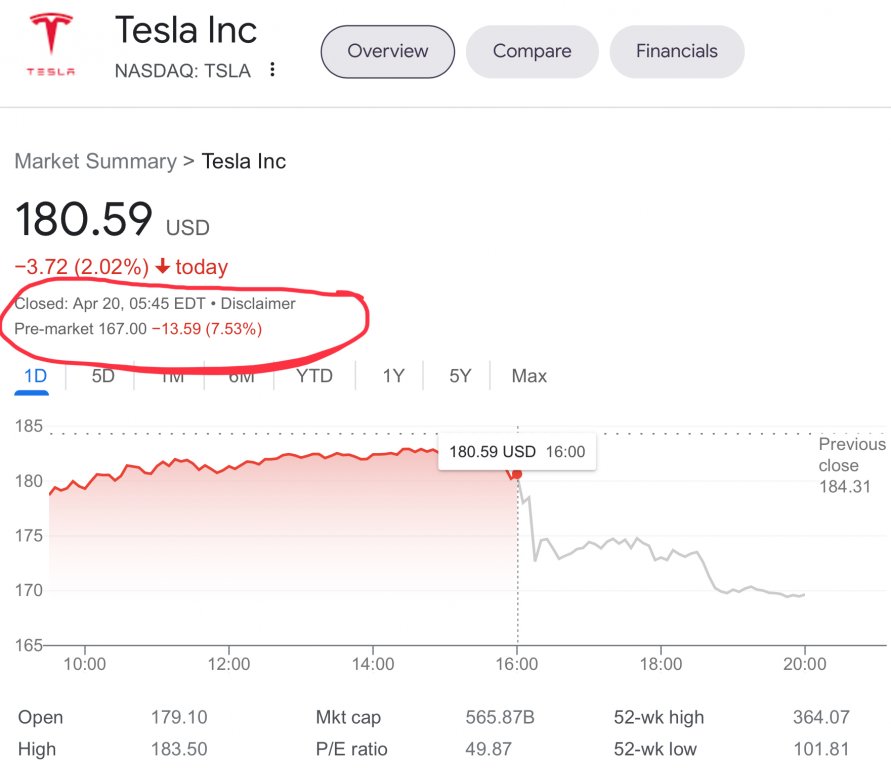Show the 5D chart range
The width and height of the screenshot is (891, 768).
[103, 376]
